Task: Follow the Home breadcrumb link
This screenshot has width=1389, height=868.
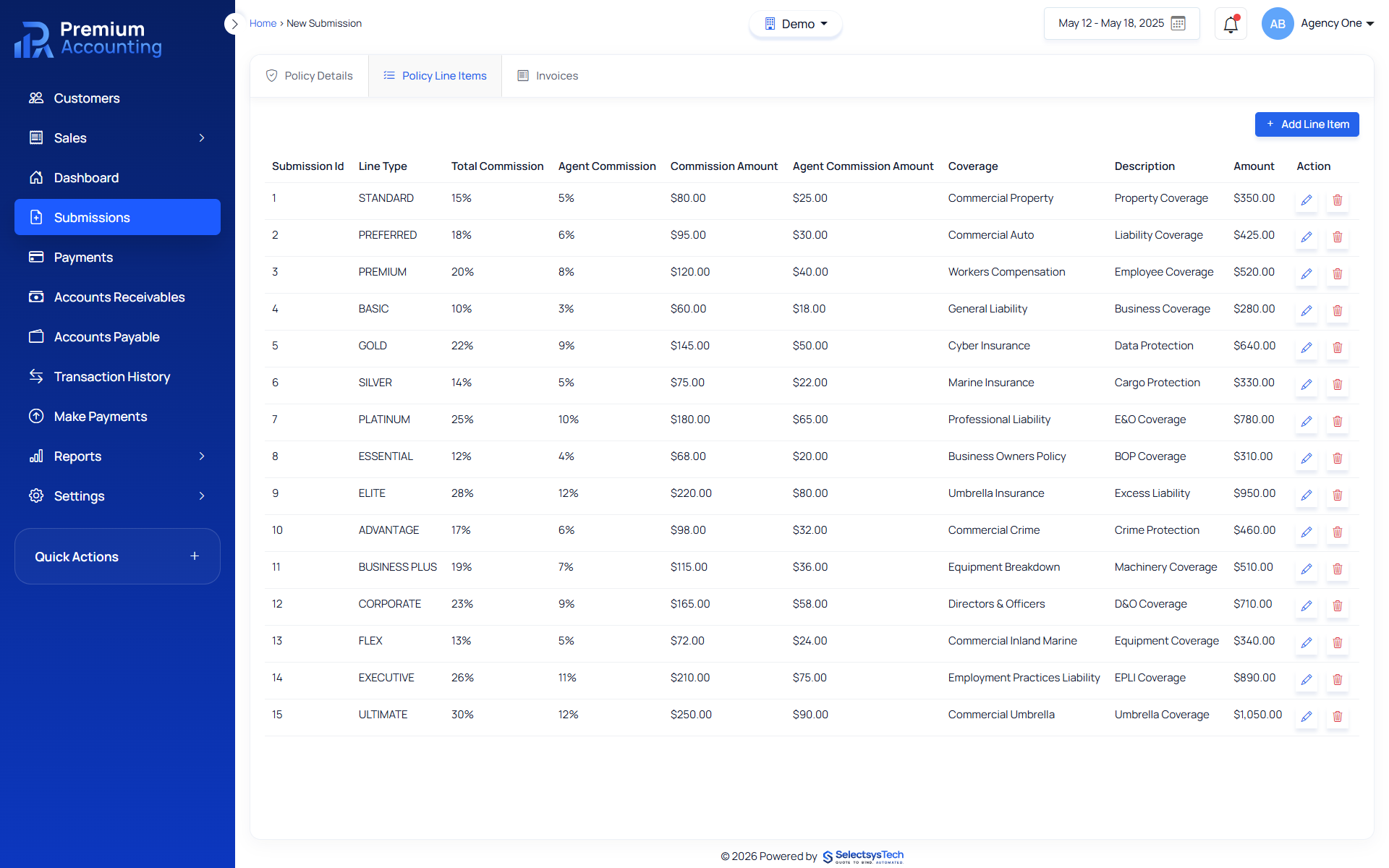Action: 263,23
